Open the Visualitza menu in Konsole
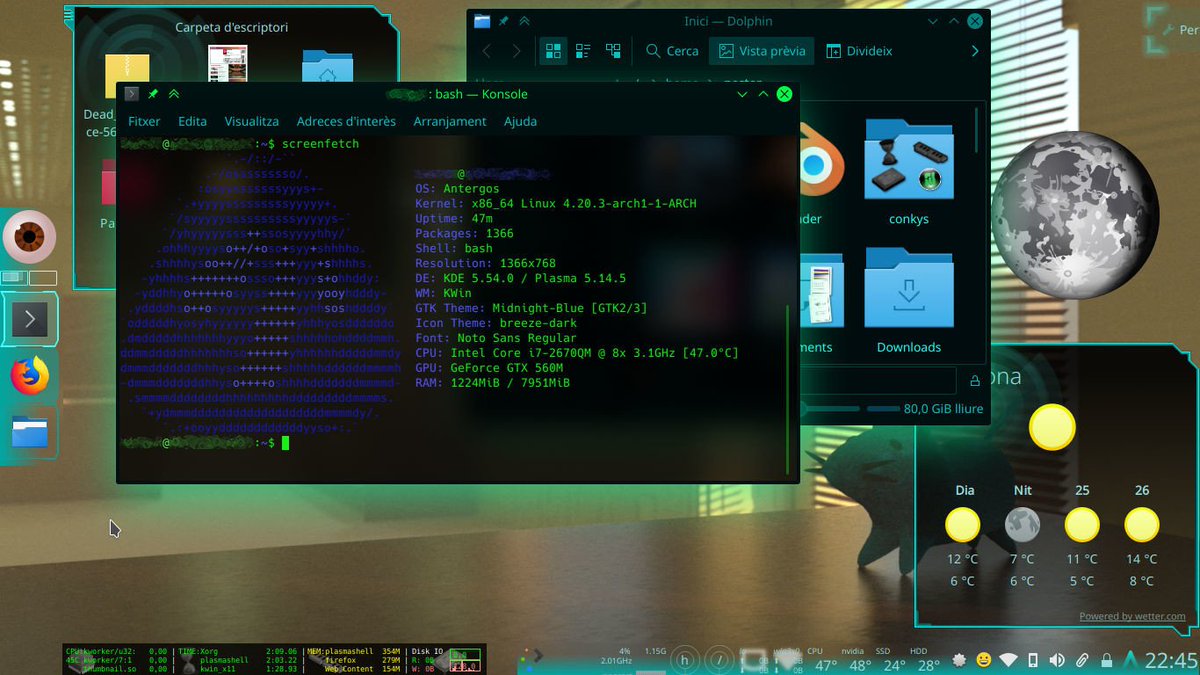 [251, 121]
